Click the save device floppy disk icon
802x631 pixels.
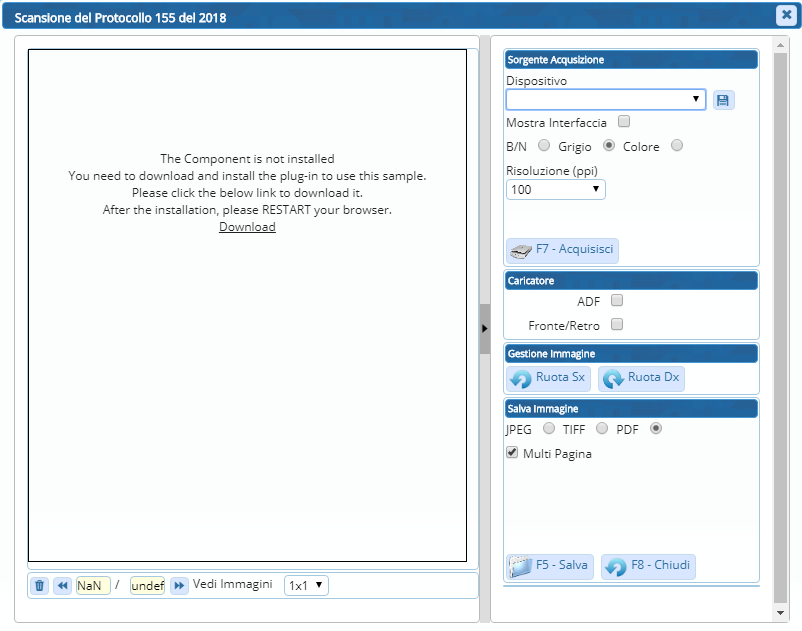(723, 100)
